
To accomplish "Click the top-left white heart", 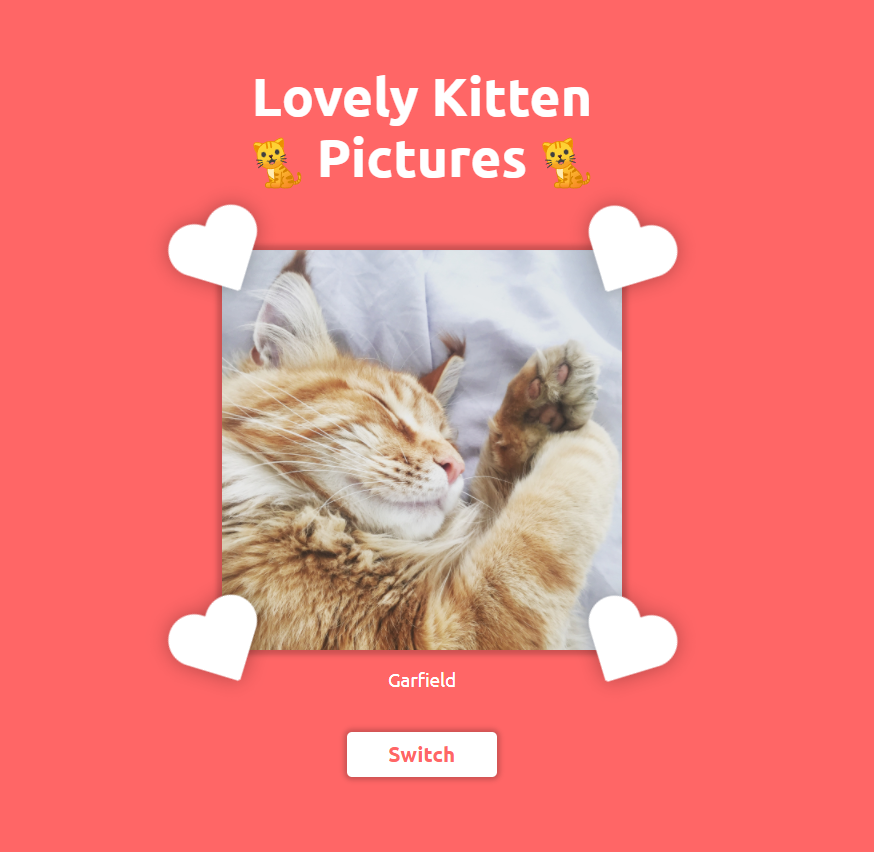I will pyautogui.click(x=213, y=247).
